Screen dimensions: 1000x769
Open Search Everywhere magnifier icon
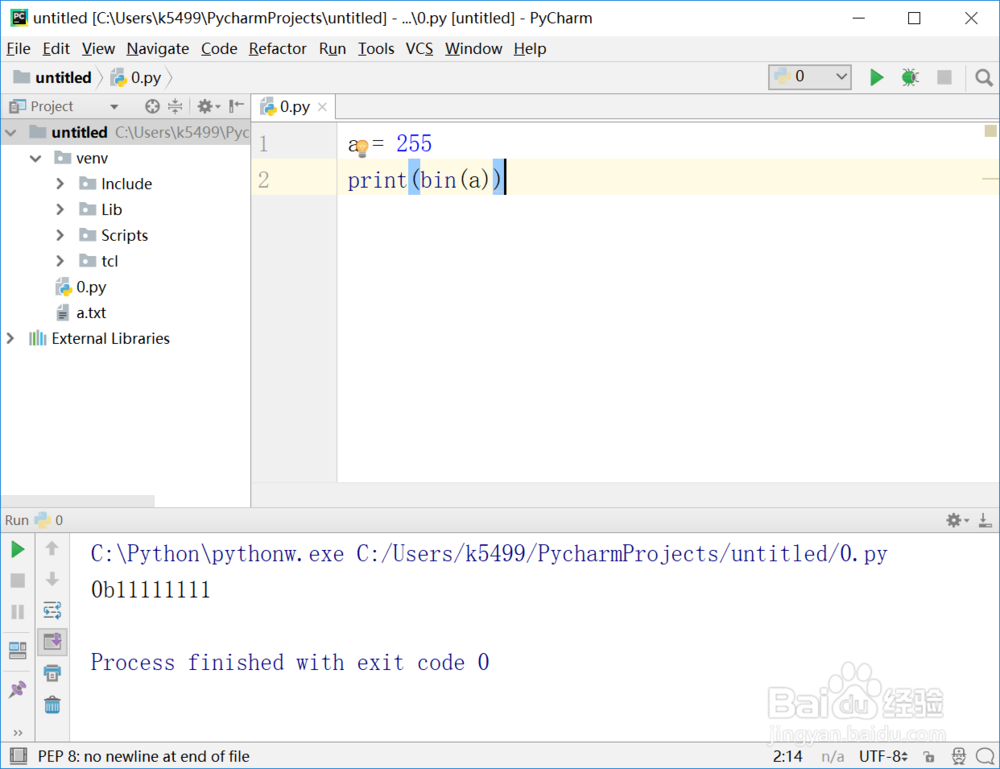click(x=983, y=78)
